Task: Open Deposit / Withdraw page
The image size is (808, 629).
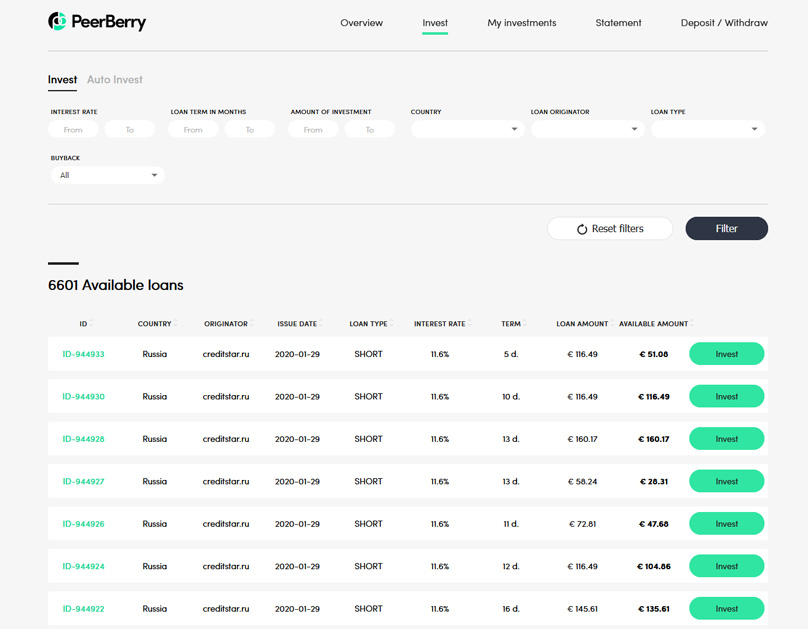Action: pyautogui.click(x=724, y=23)
